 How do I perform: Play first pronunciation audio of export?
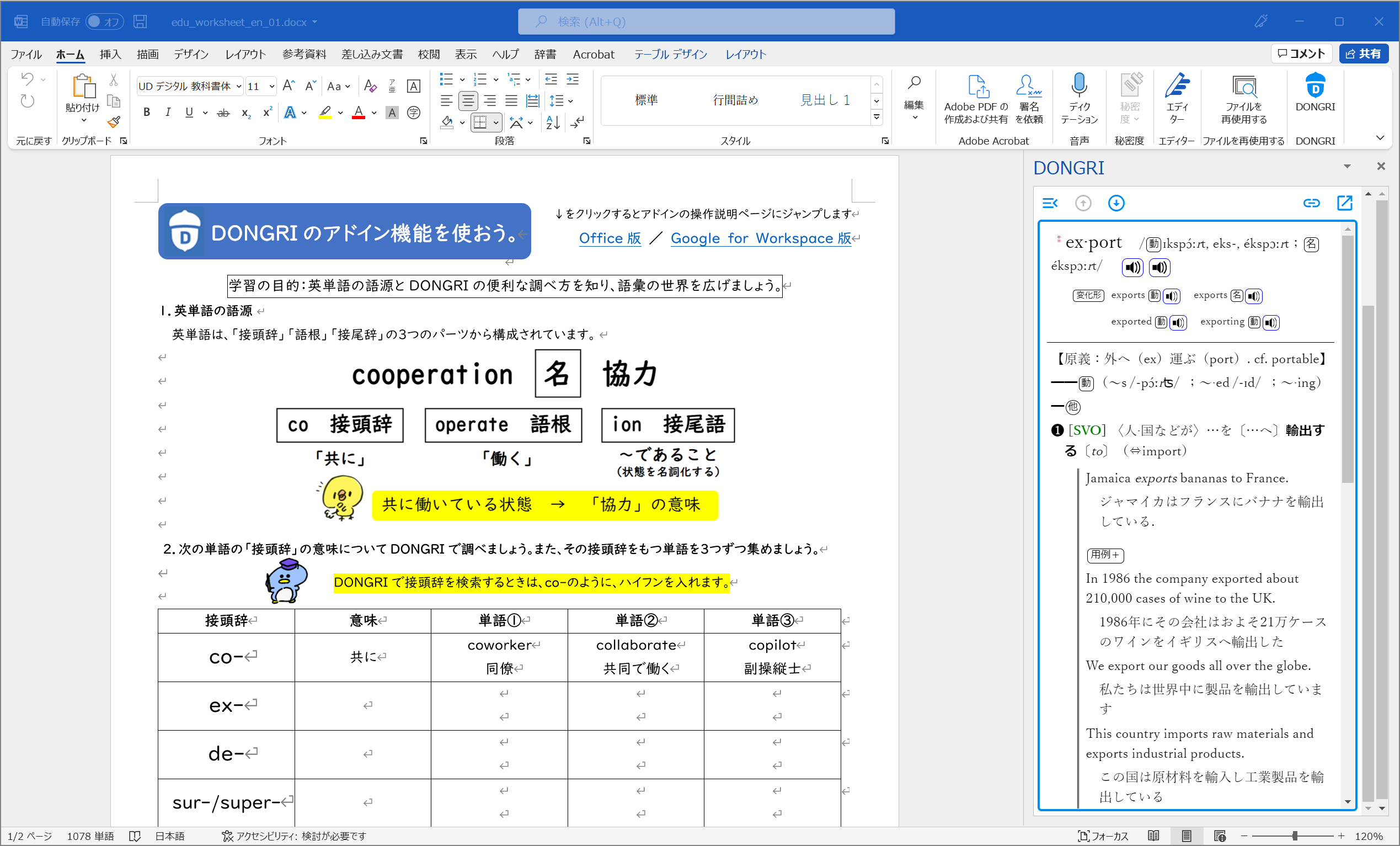click(x=1132, y=267)
